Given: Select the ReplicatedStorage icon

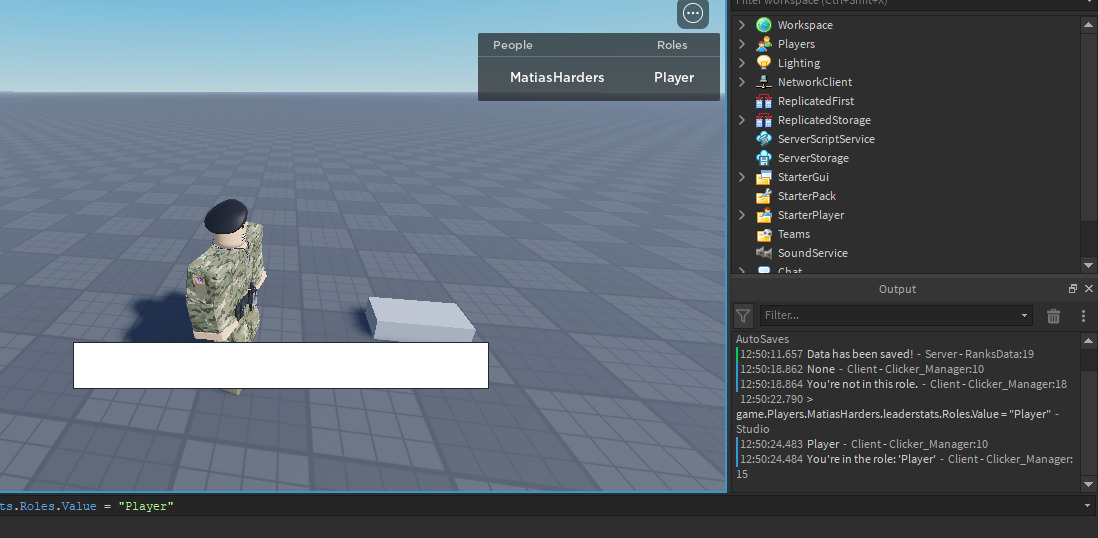Looking at the screenshot, I should [x=763, y=120].
